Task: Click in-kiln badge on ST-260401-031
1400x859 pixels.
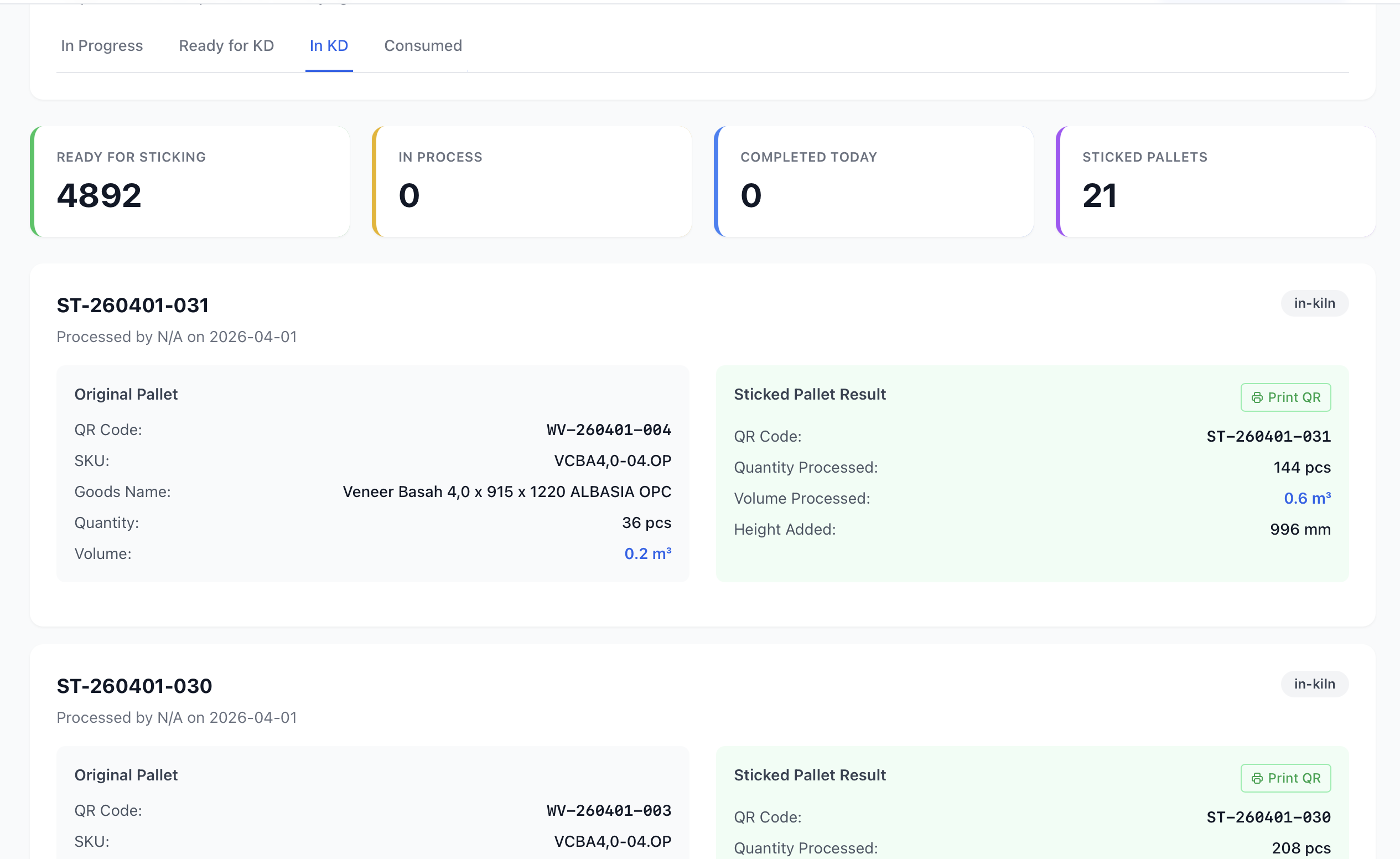Action: [x=1314, y=303]
